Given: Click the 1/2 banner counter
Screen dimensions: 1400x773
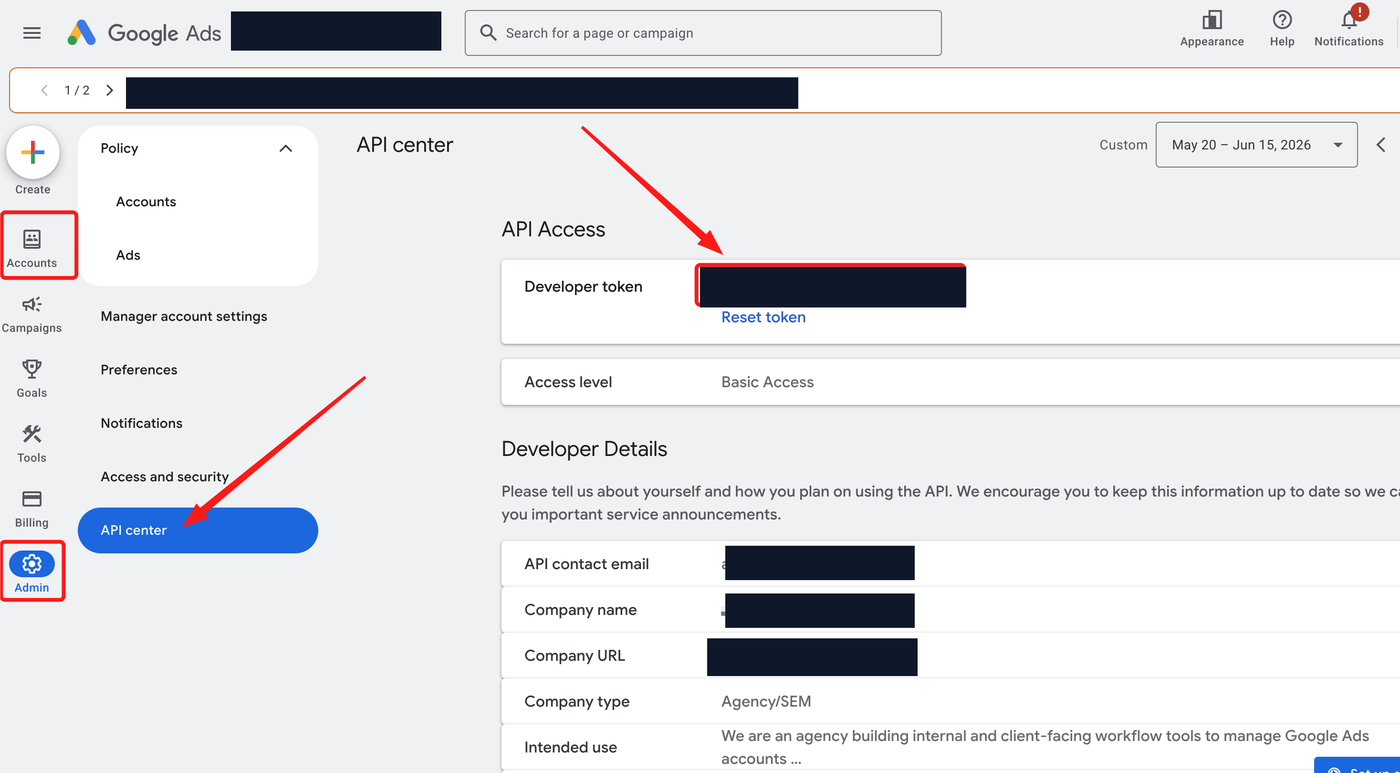Looking at the screenshot, I should pyautogui.click(x=77, y=90).
